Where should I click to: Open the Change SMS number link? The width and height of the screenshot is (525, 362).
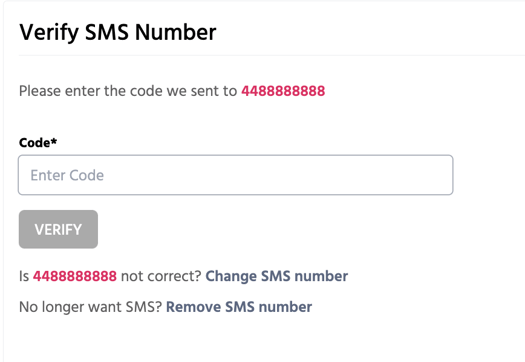277,276
